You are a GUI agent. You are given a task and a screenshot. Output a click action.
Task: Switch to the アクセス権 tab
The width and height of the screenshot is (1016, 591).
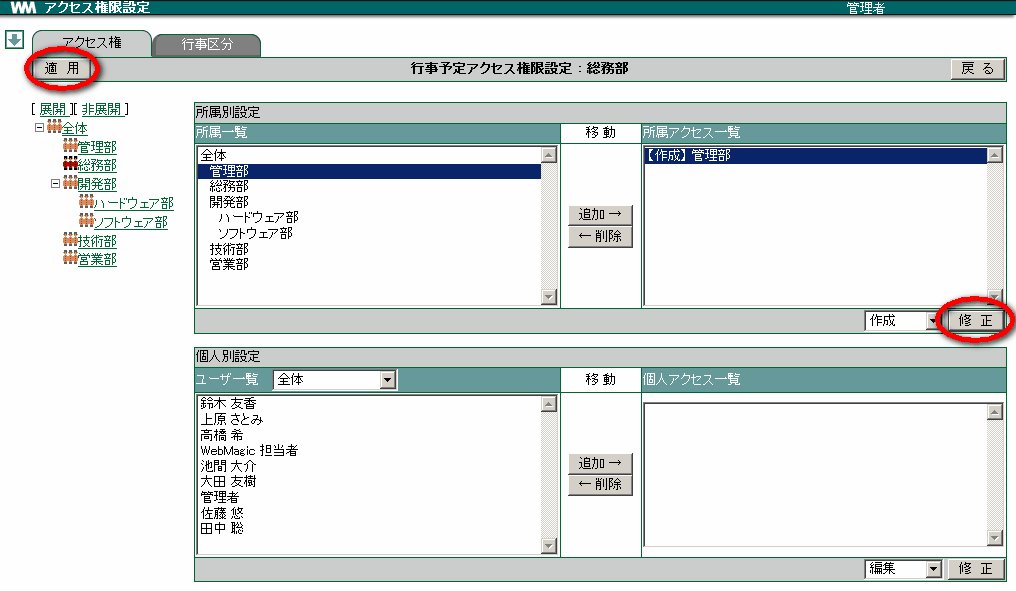(92, 43)
